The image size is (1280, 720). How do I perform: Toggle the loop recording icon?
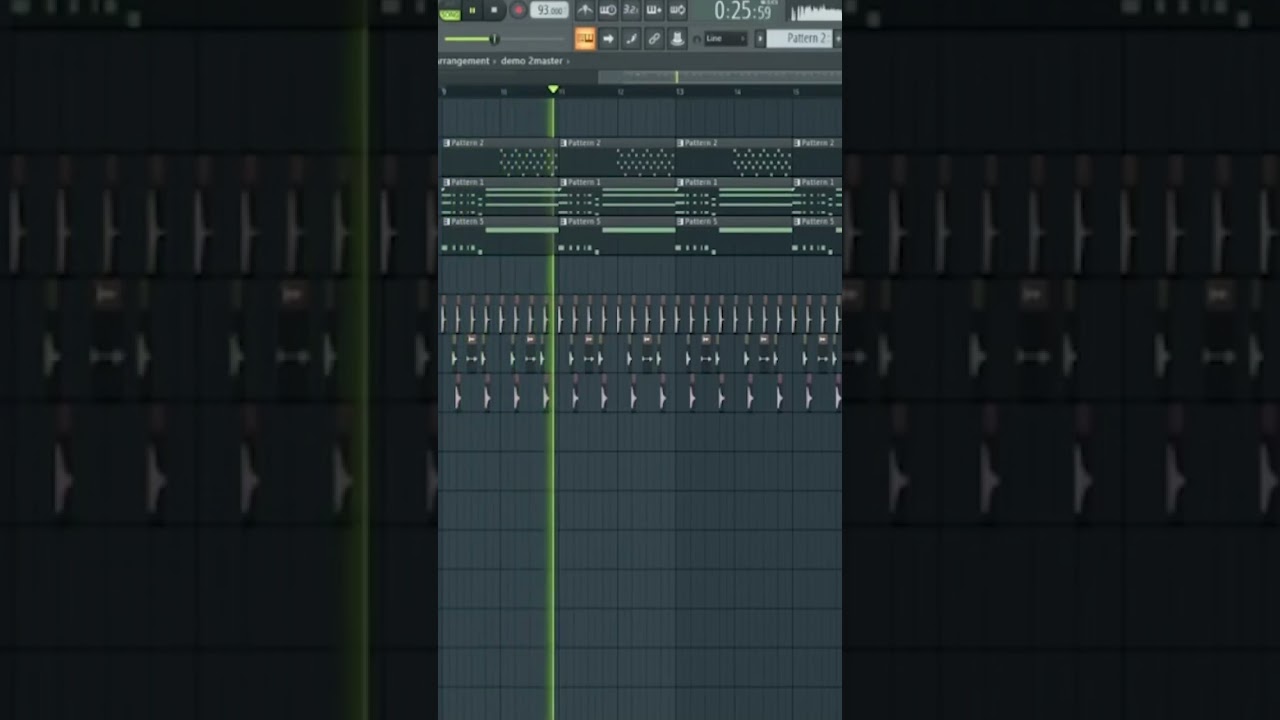click(677, 10)
